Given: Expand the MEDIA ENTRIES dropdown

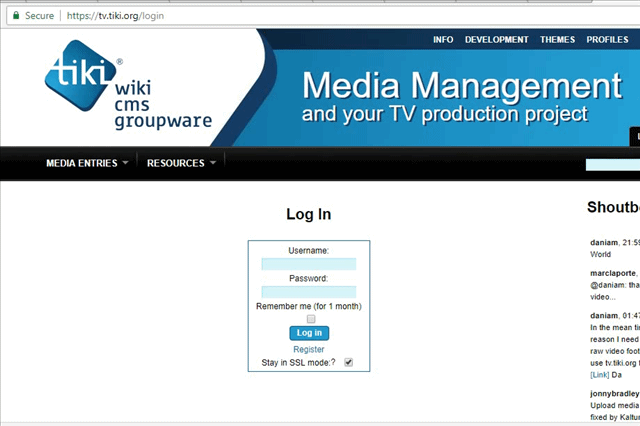Looking at the screenshot, I should point(87,163).
